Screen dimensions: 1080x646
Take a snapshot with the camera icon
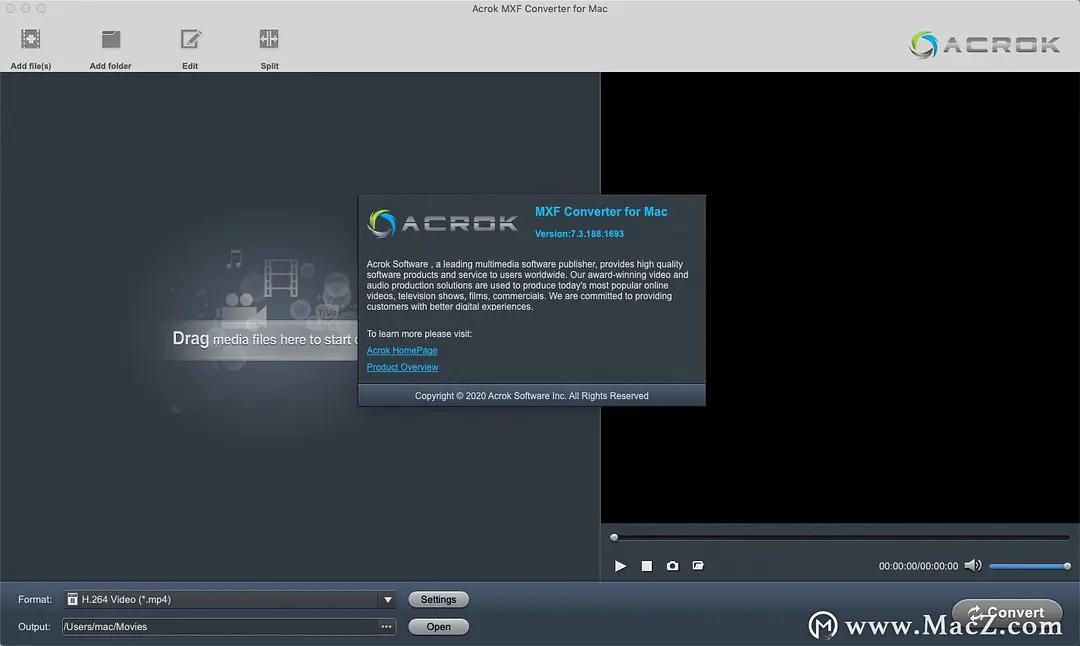tap(672, 565)
